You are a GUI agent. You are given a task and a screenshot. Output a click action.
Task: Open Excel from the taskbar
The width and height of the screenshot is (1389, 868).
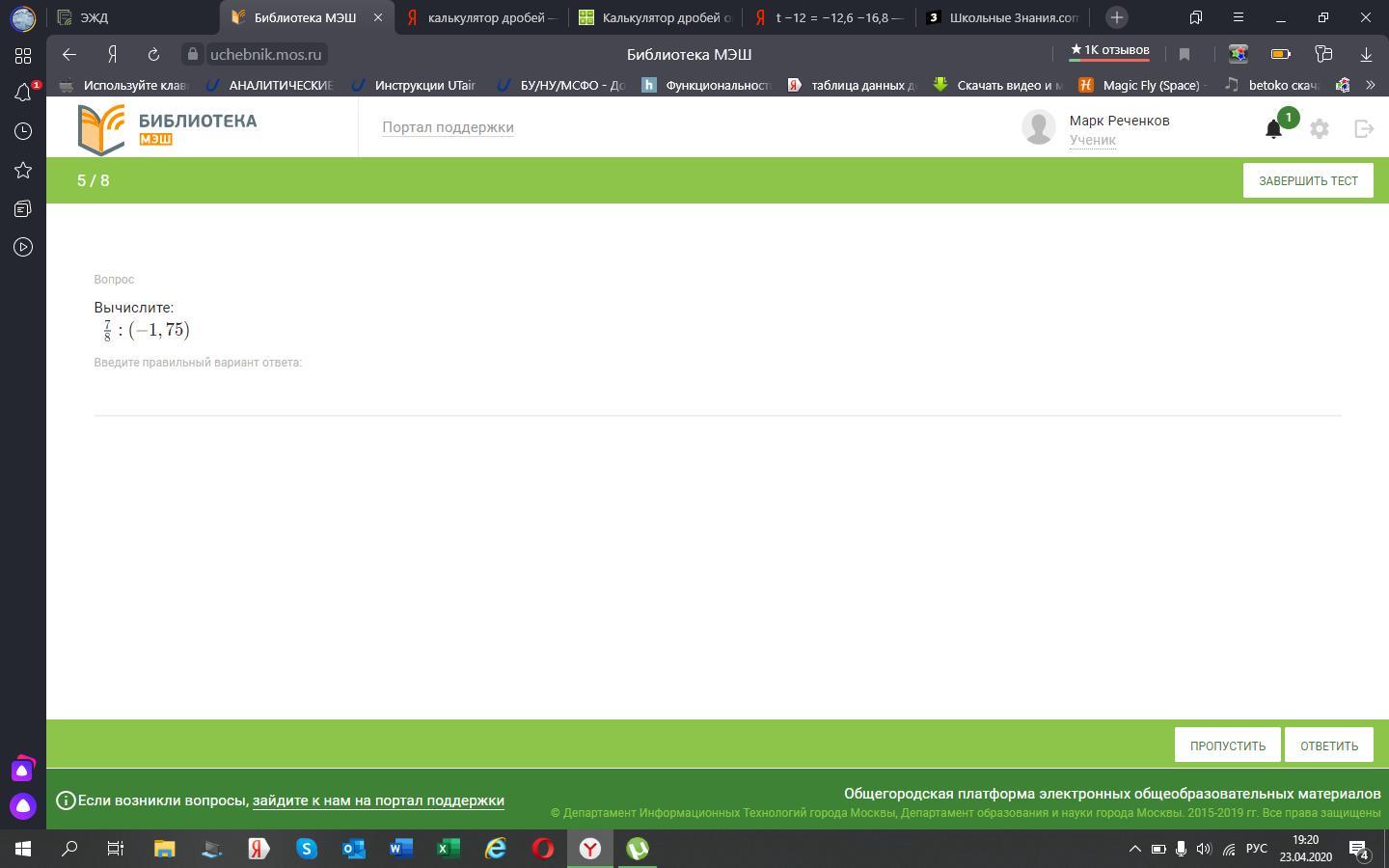[449, 849]
